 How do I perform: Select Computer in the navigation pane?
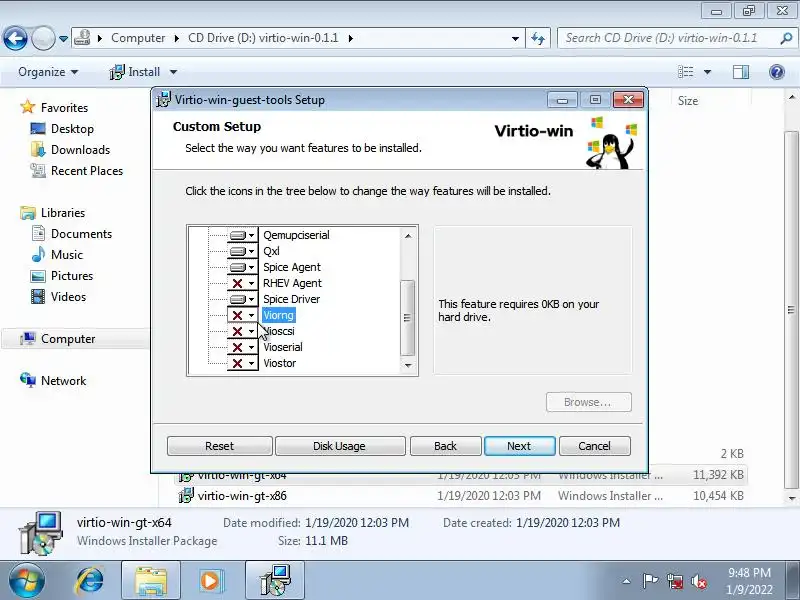click(x=68, y=339)
